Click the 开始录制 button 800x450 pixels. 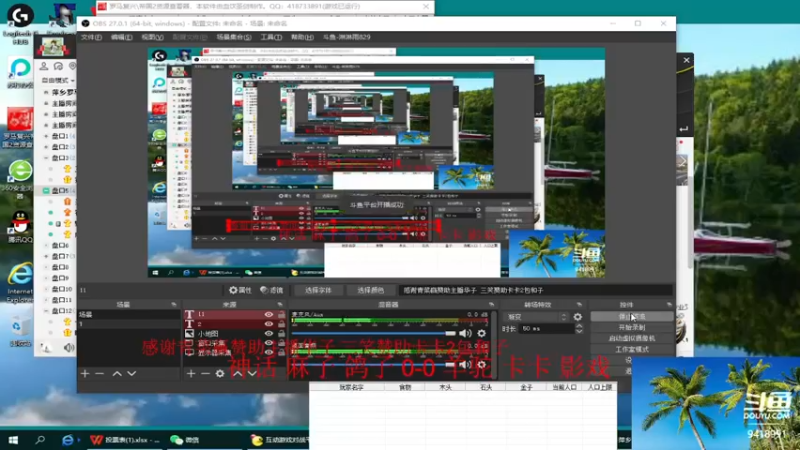tap(632, 327)
